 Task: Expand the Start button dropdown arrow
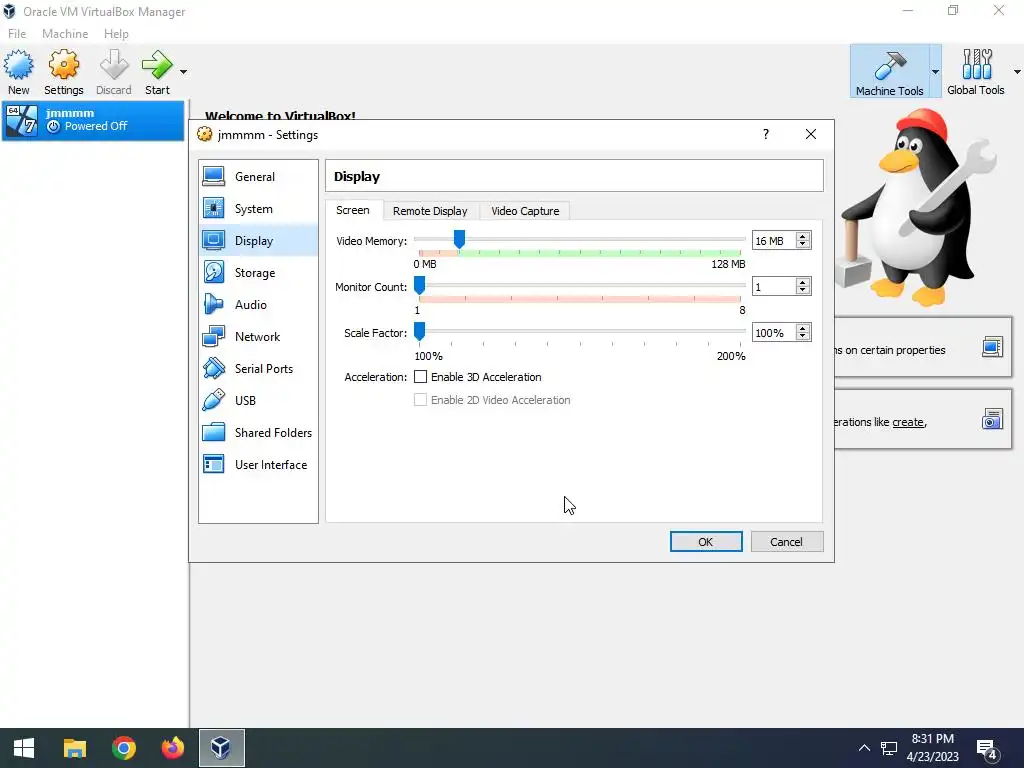tap(184, 72)
